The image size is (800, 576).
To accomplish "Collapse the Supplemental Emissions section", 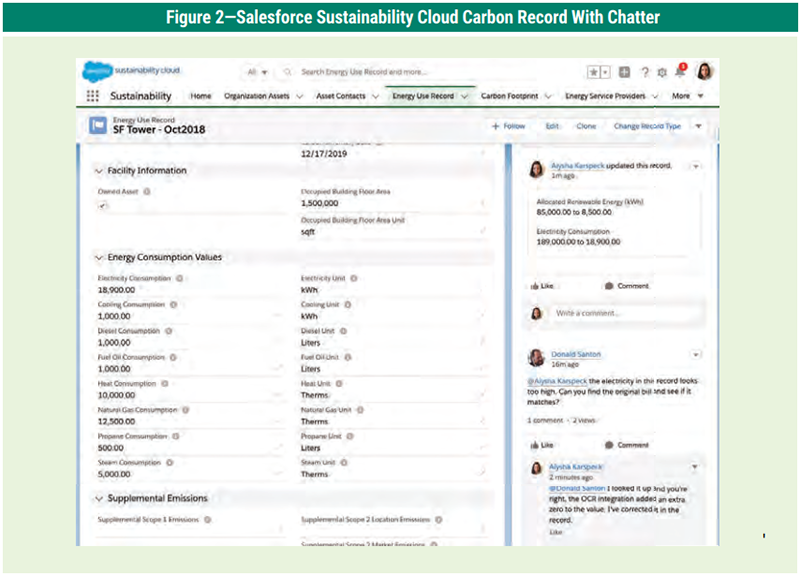I will (98, 498).
